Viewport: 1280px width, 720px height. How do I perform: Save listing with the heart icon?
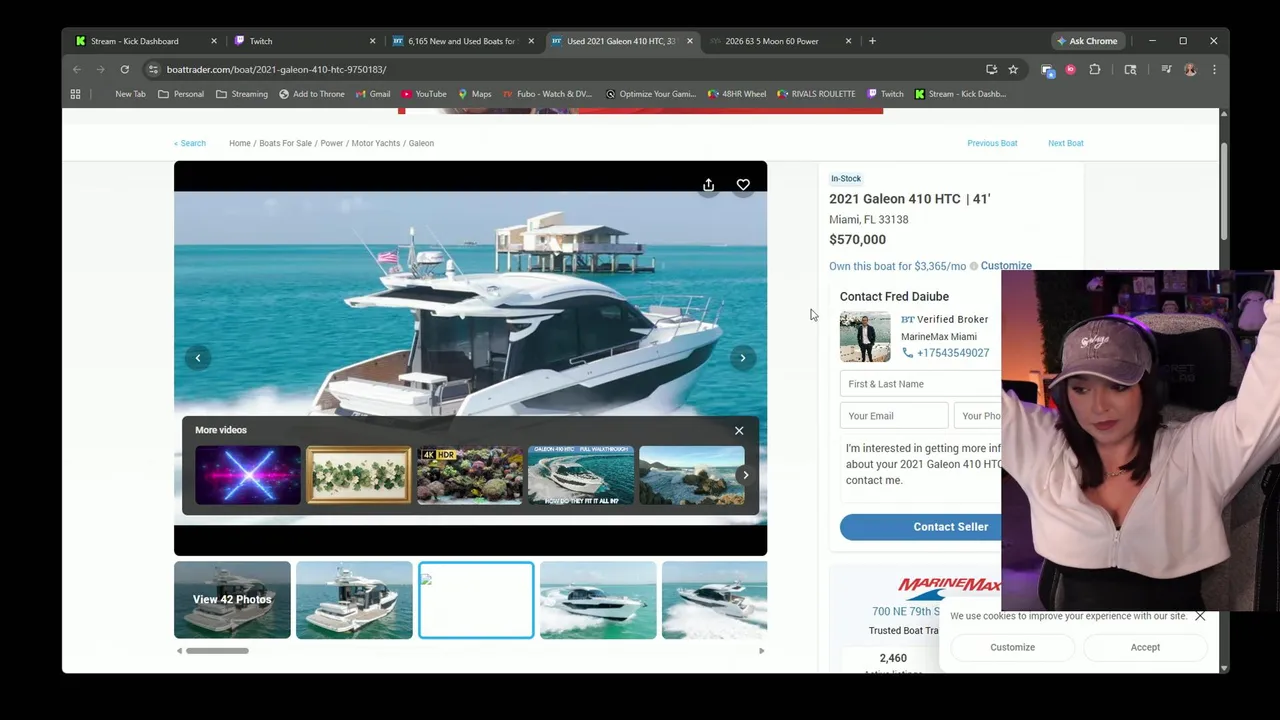tap(743, 185)
